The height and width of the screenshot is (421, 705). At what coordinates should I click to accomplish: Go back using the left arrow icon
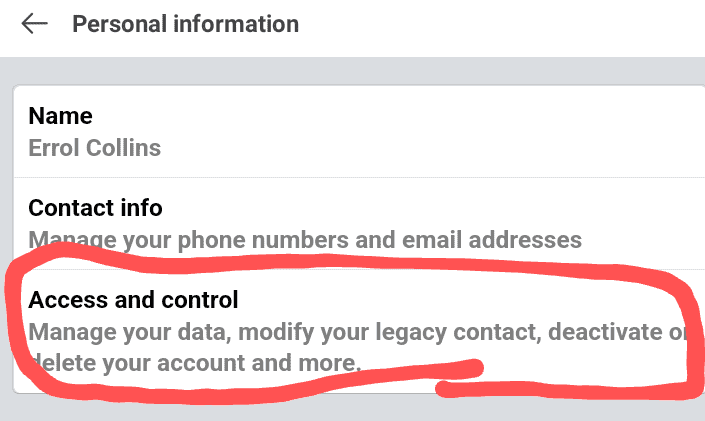coord(35,23)
